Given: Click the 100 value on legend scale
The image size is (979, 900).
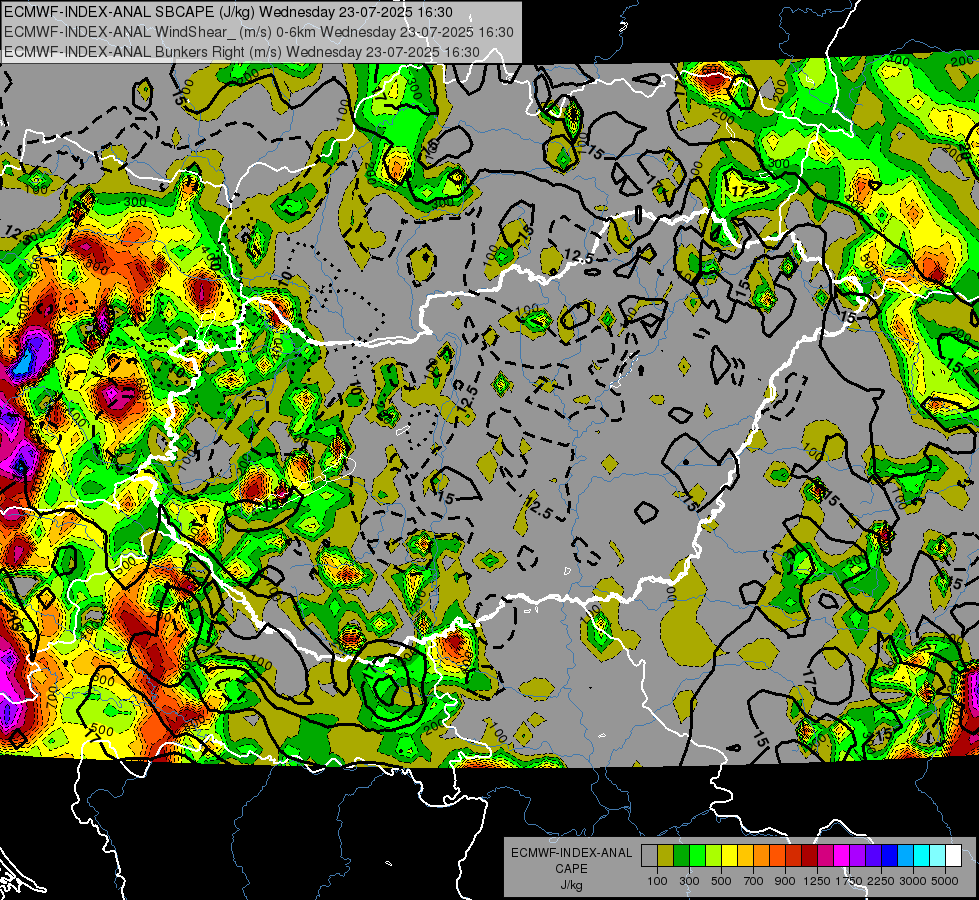Looking at the screenshot, I should click(x=657, y=881).
